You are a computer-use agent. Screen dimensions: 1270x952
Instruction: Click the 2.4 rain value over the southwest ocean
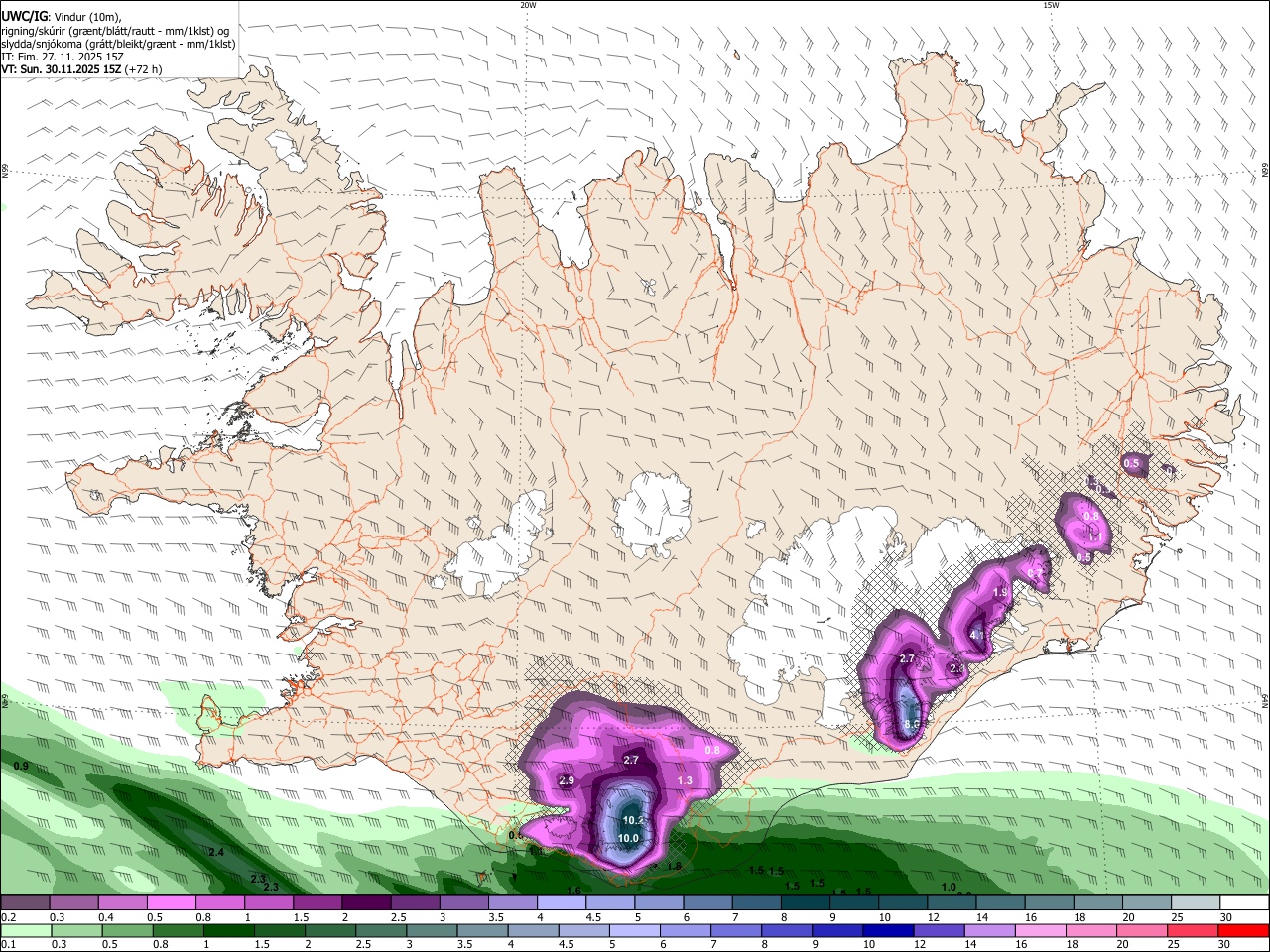pyautogui.click(x=216, y=853)
